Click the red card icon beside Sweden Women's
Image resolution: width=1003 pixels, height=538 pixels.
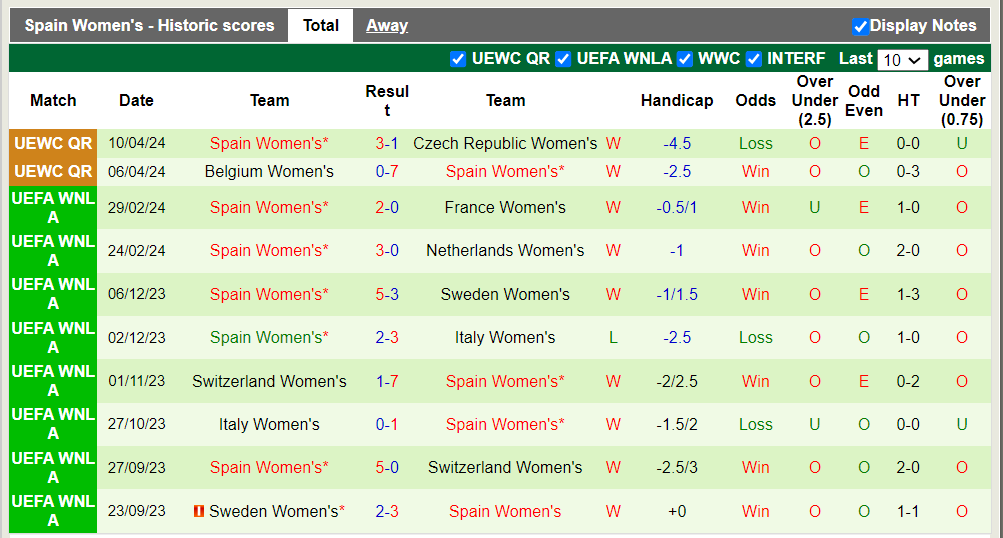(x=199, y=511)
